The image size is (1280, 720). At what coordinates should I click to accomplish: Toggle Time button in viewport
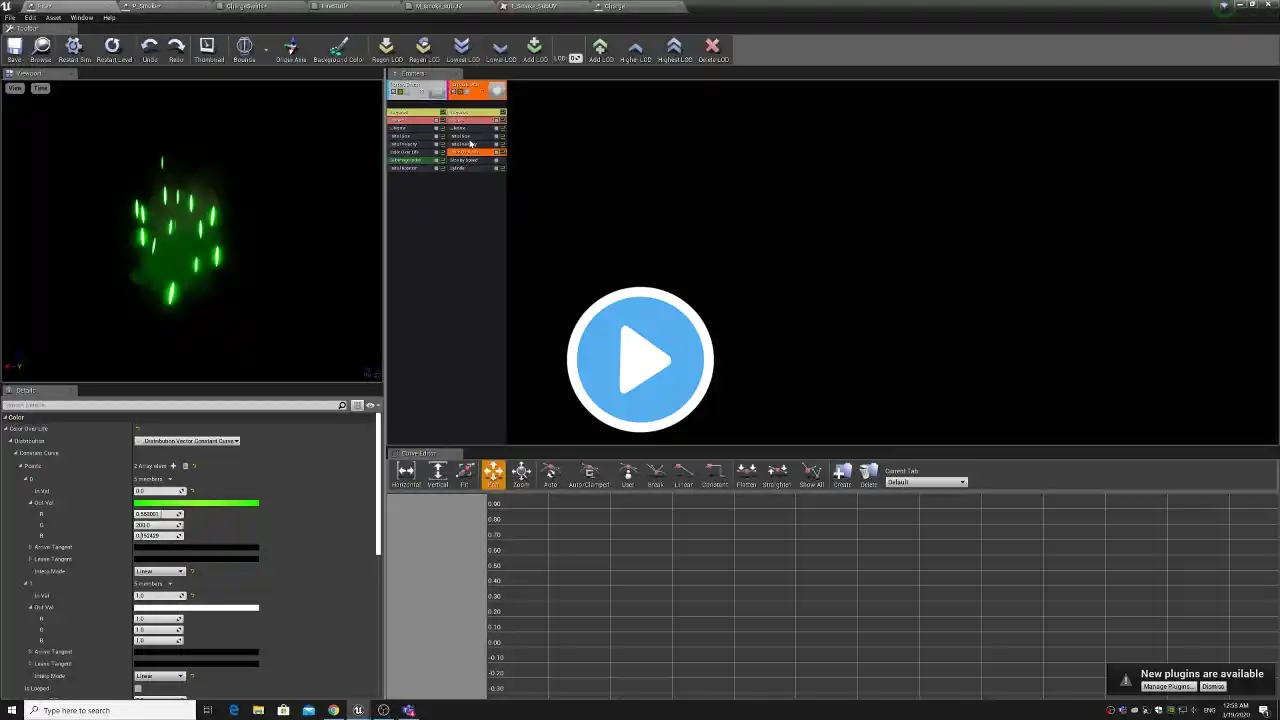40,88
